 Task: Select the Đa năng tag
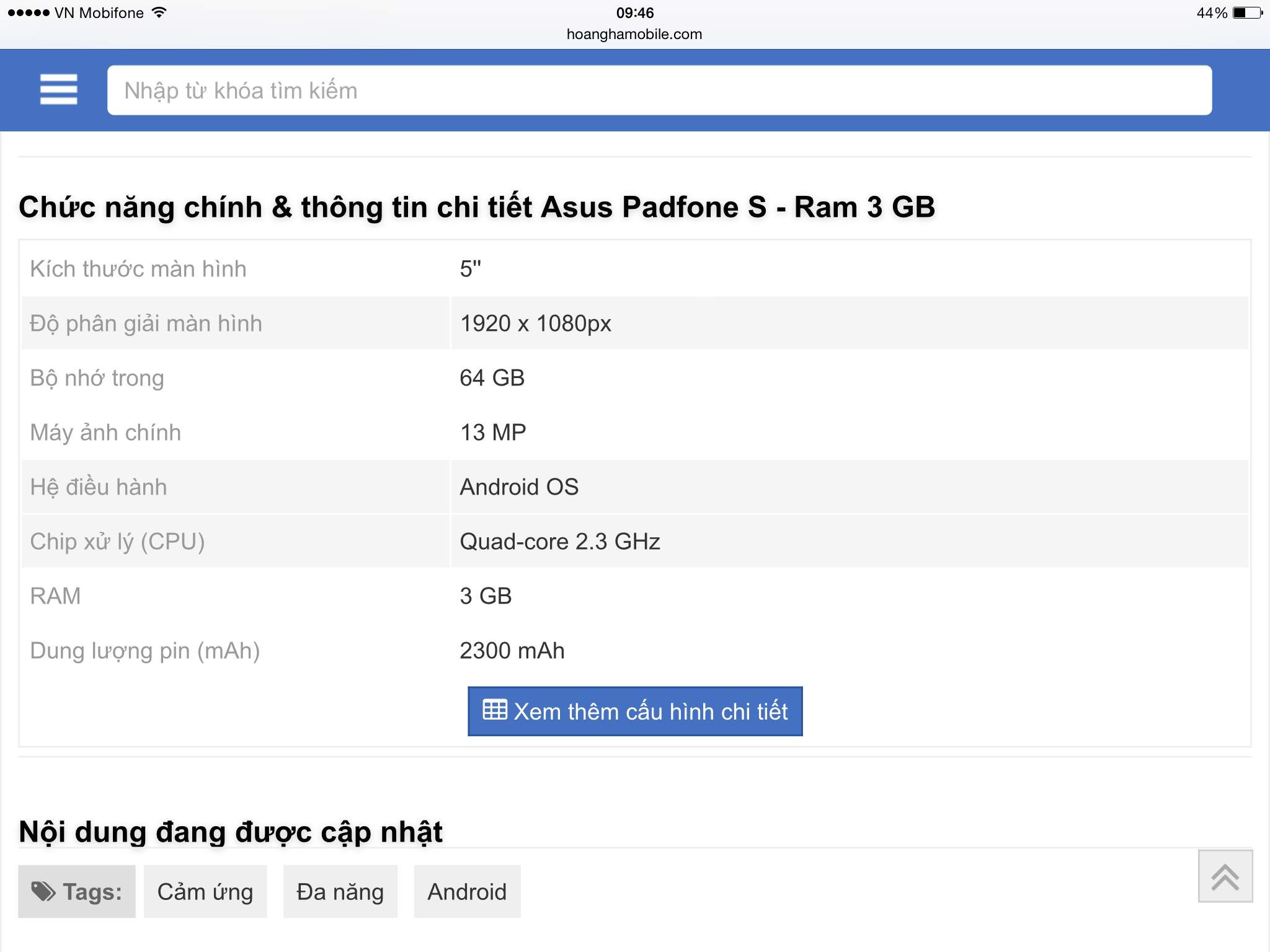click(340, 892)
